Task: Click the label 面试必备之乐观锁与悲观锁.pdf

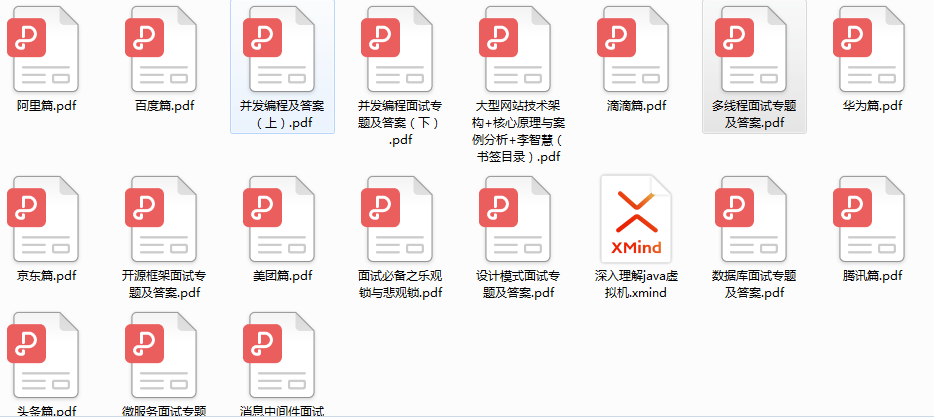Action: (400, 285)
